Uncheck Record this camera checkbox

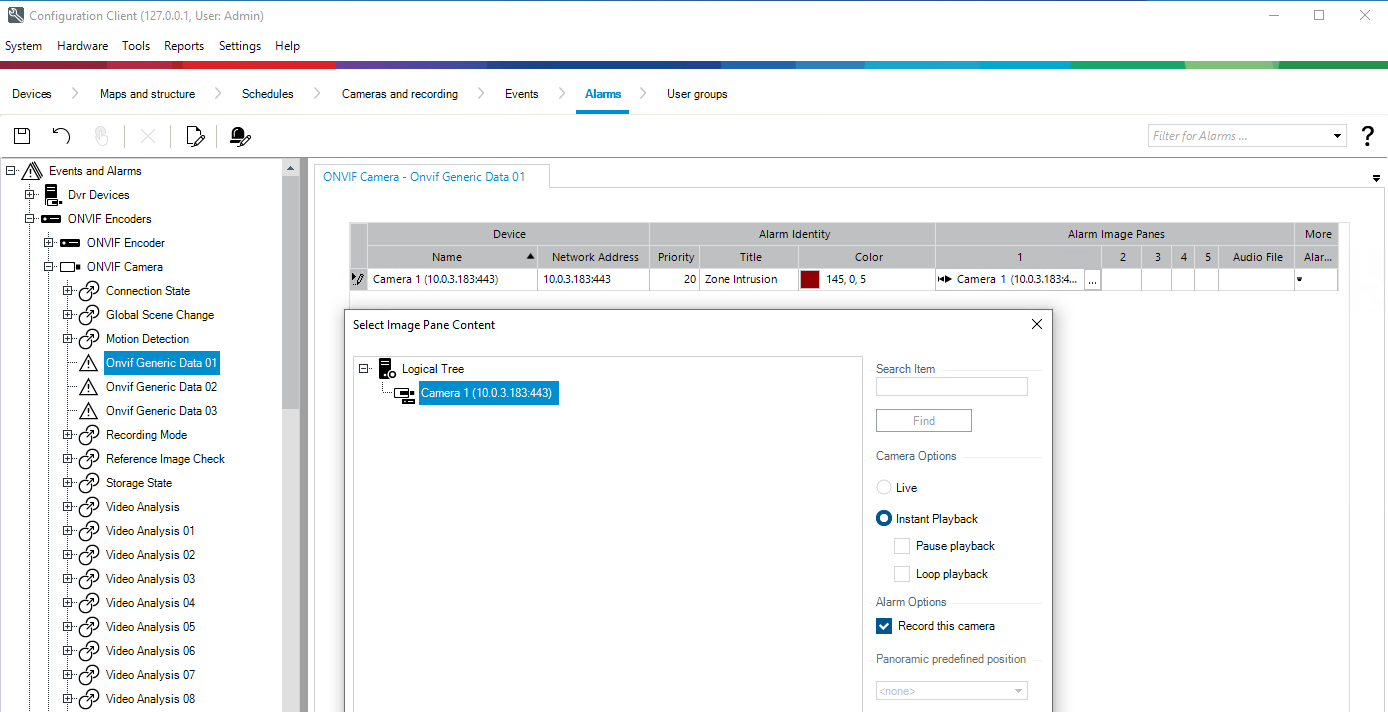tap(884, 626)
